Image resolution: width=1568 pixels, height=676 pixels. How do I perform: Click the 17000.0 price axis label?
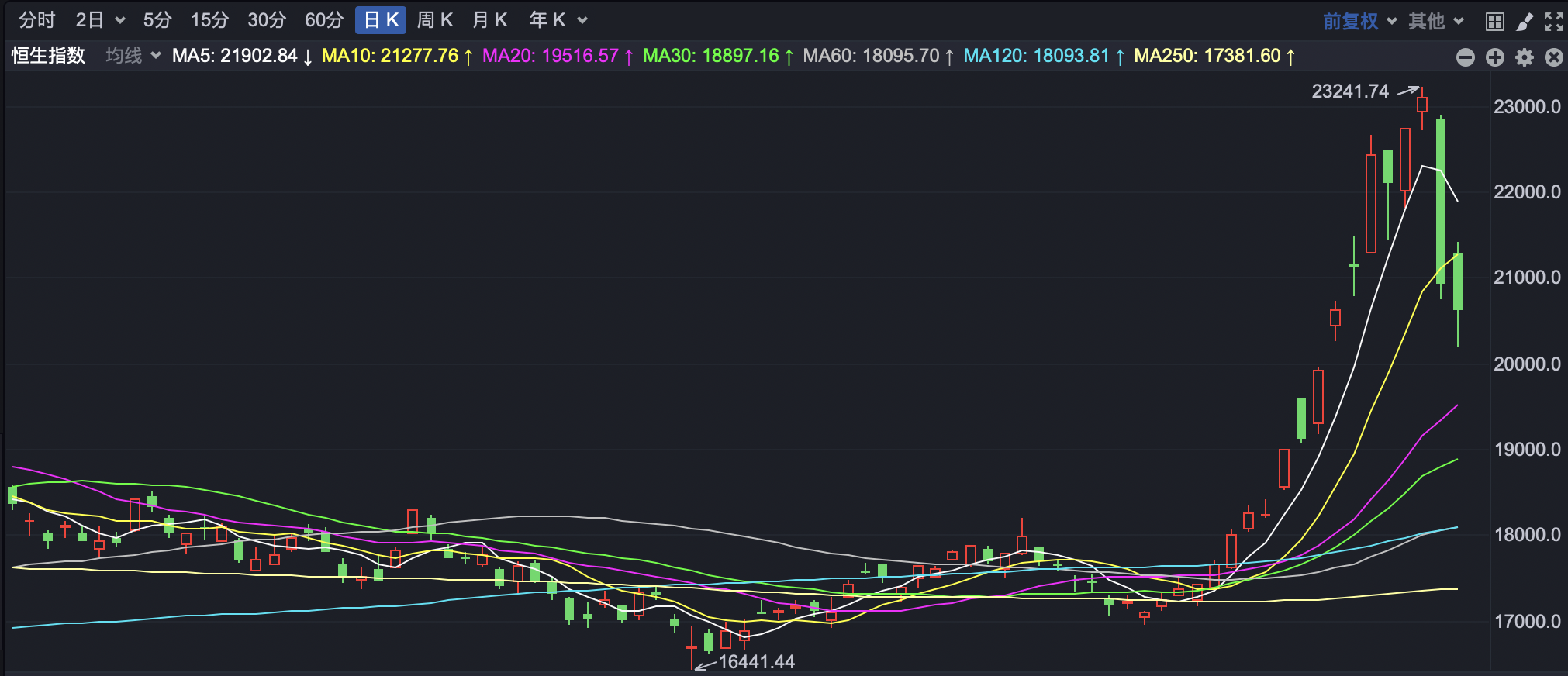(x=1527, y=622)
